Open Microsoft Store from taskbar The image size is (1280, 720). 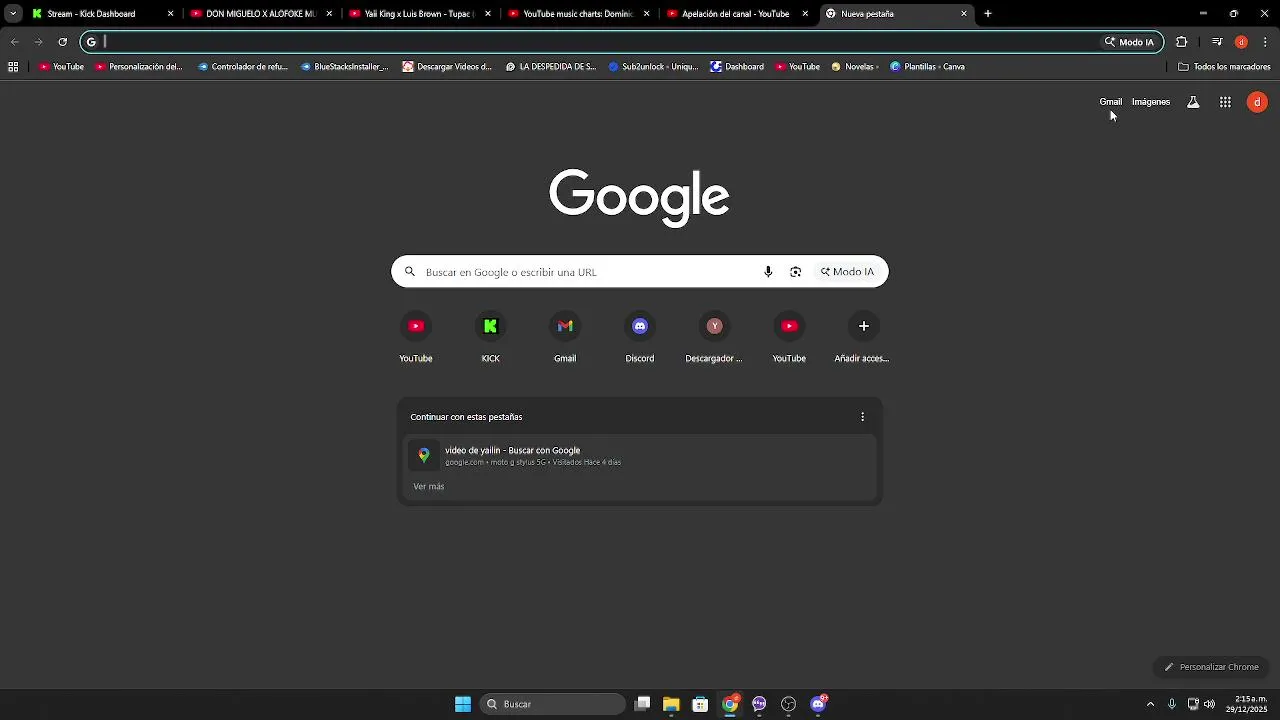[700, 704]
